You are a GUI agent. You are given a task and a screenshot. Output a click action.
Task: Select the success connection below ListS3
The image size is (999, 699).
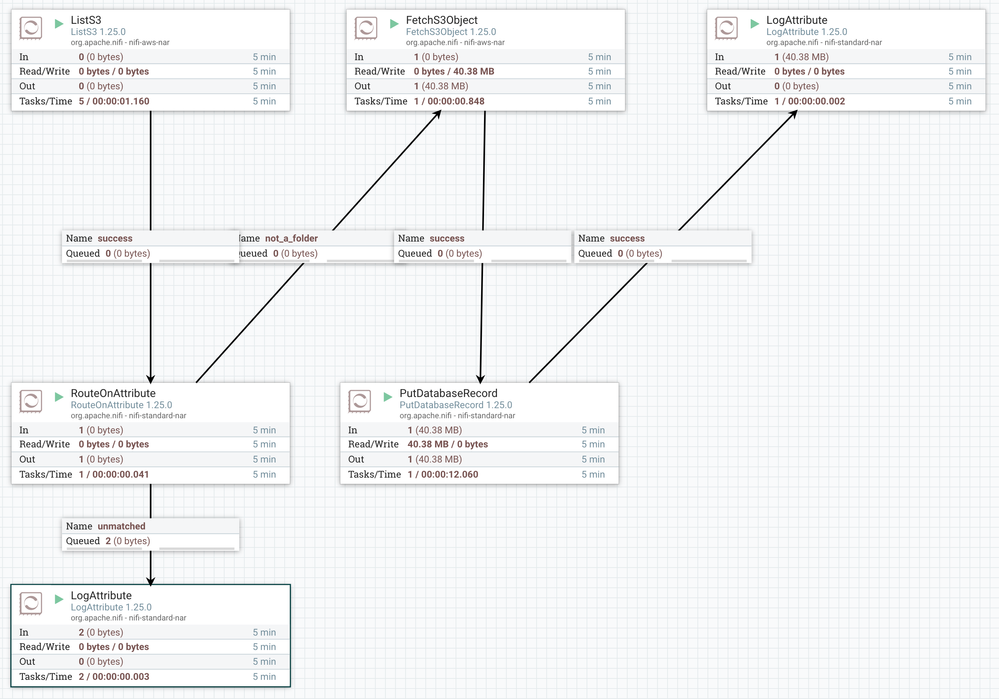tap(150, 246)
